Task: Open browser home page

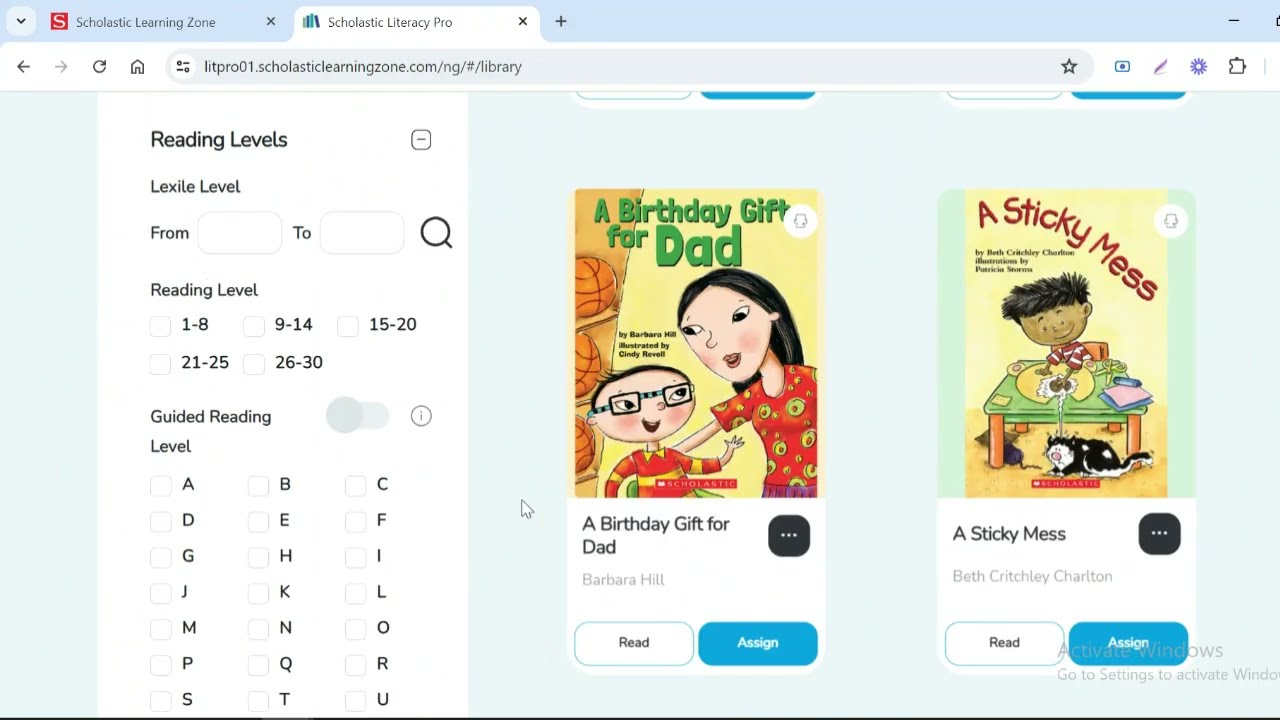Action: pos(138,67)
